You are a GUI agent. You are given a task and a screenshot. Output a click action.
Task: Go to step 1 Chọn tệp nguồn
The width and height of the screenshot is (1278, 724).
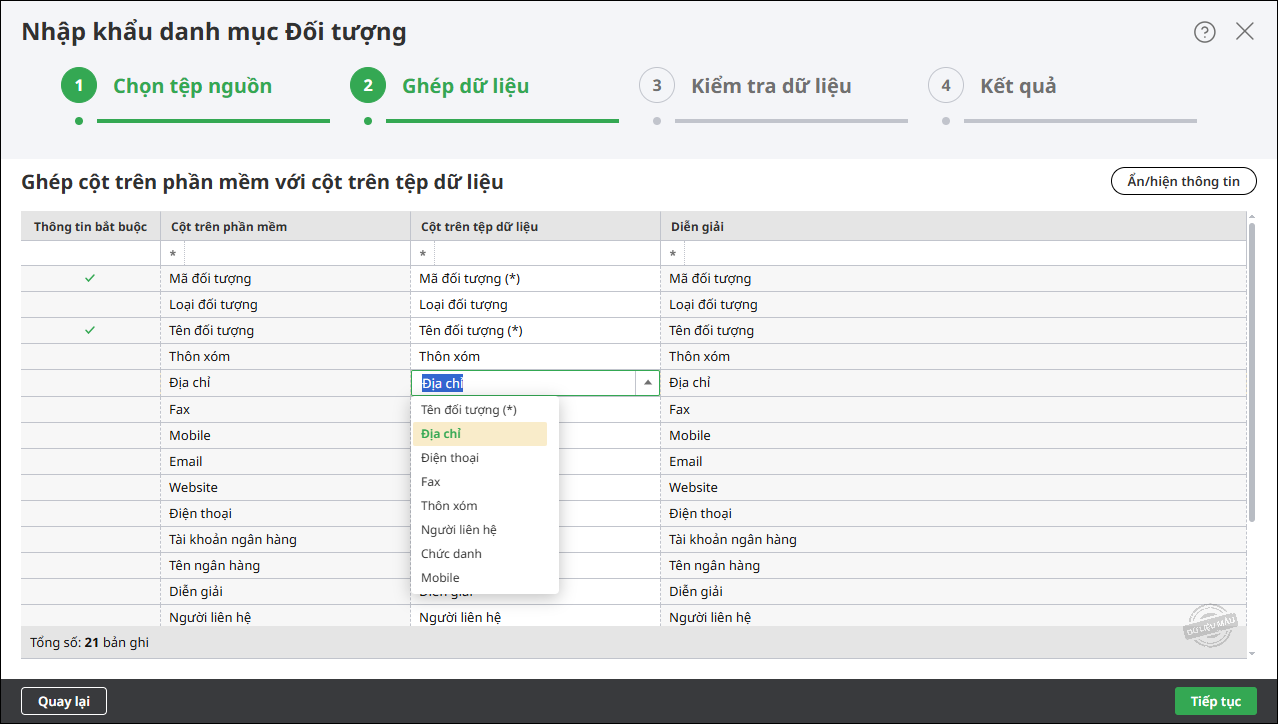coord(167,86)
